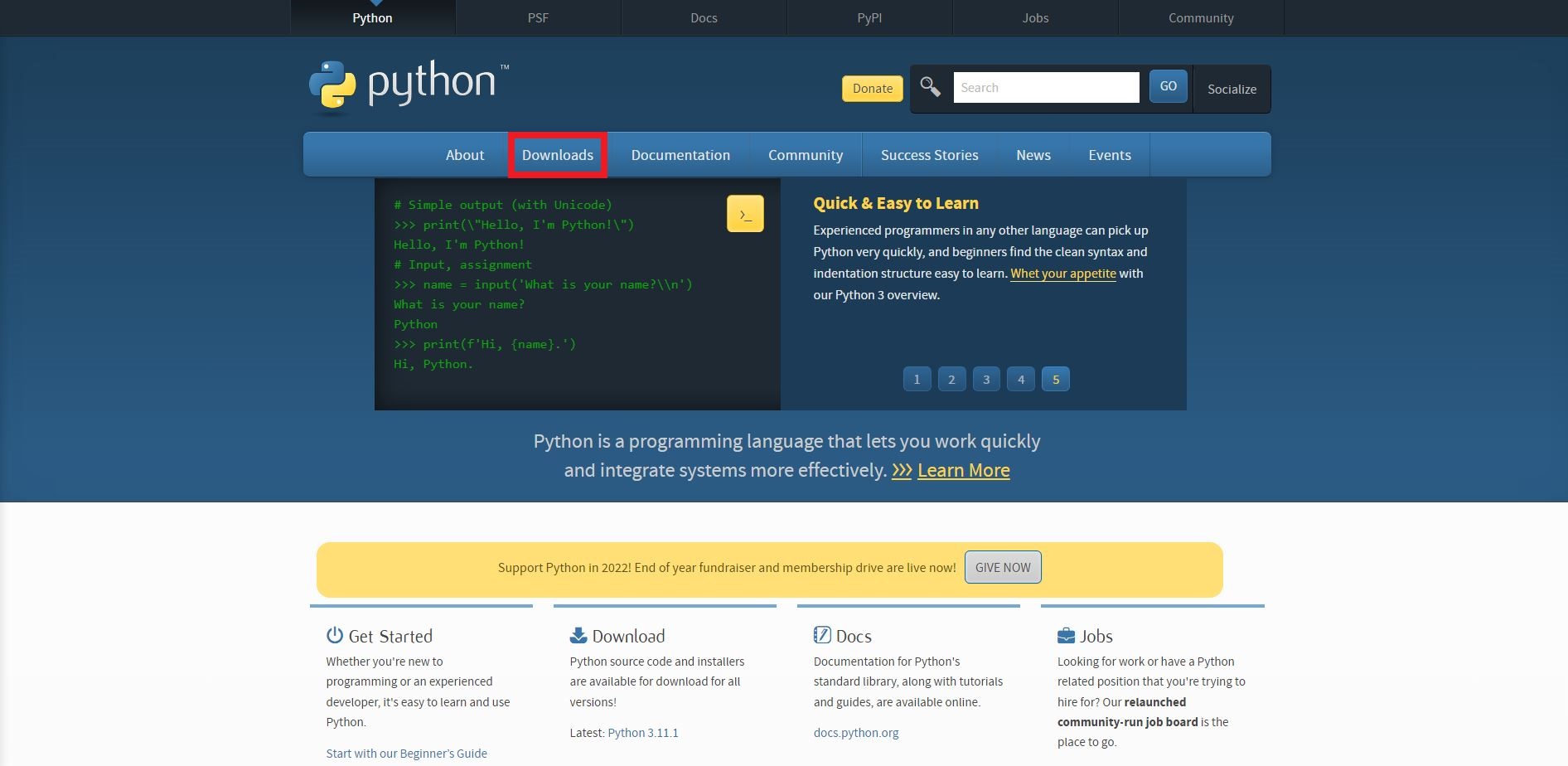Click the Docs notepad icon

coord(822,635)
